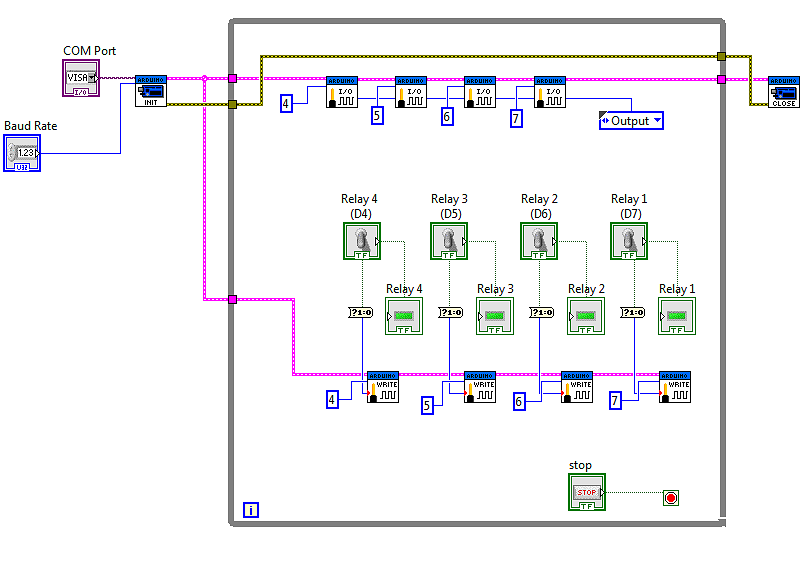
Task: Select the Relay 3 LED indicator terminal
Action: pyautogui.click(x=495, y=316)
